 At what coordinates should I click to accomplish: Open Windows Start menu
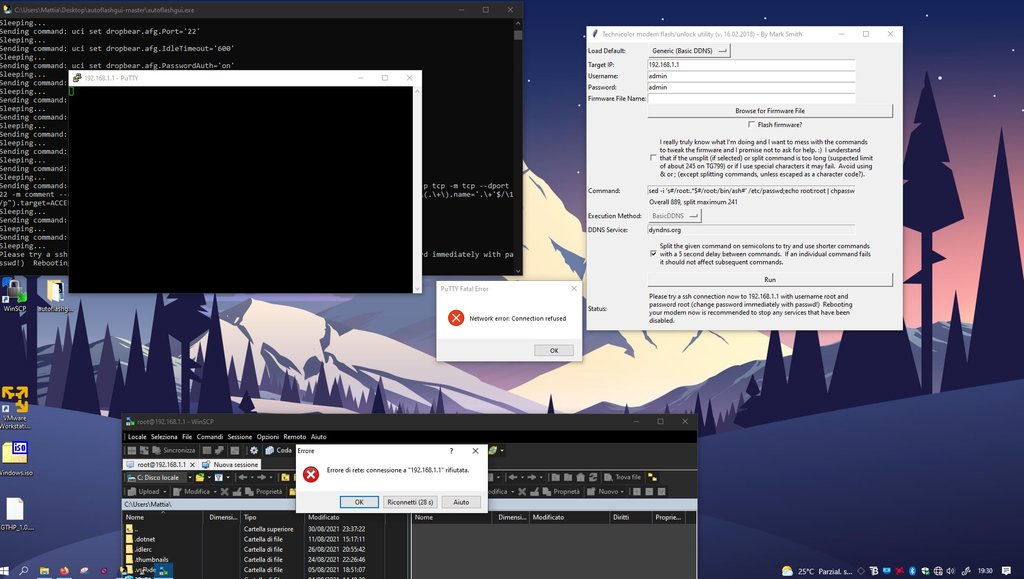tap(5, 571)
